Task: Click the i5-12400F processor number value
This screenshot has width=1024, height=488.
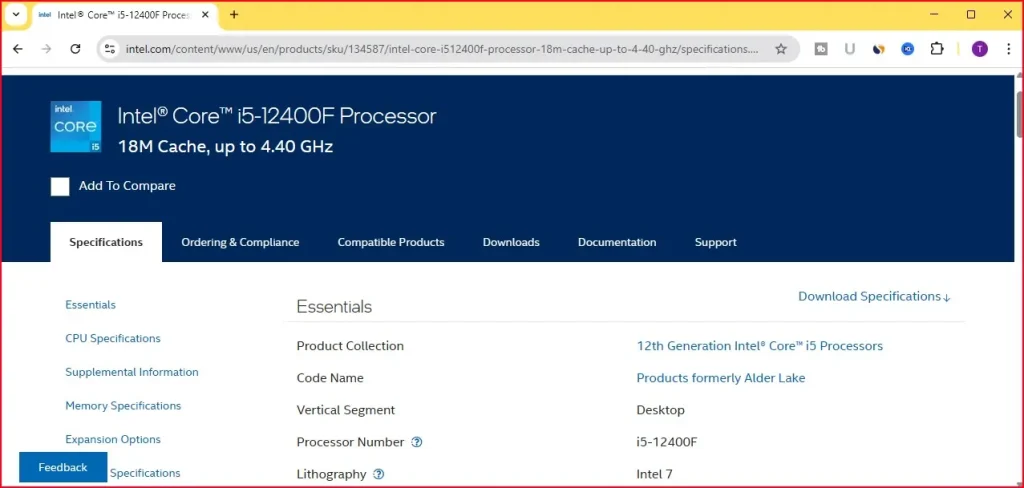Action: [x=667, y=442]
